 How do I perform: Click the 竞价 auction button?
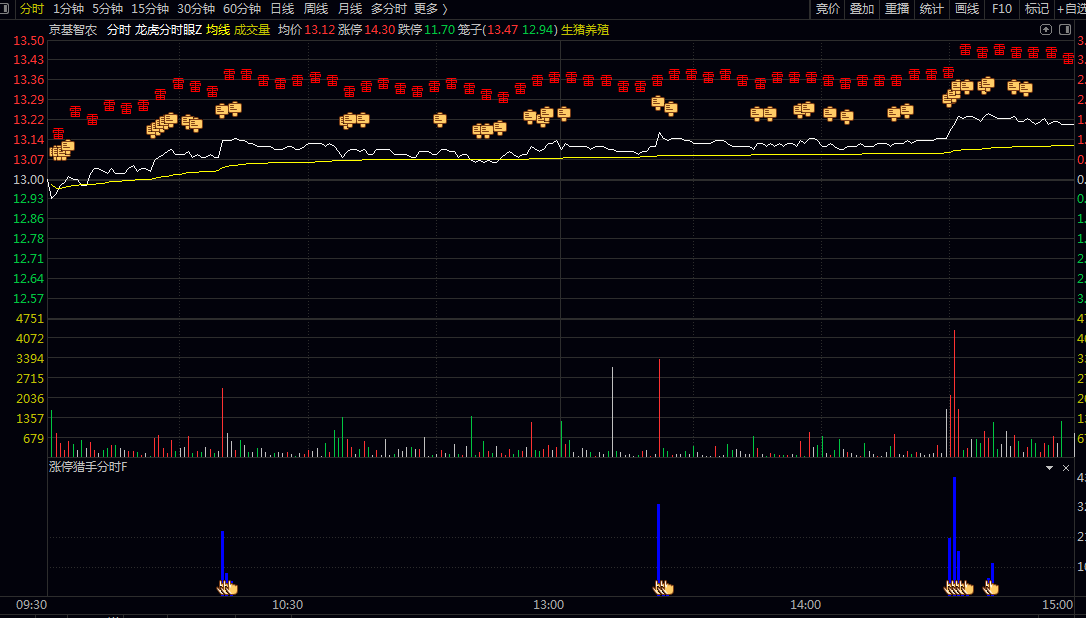coord(828,9)
